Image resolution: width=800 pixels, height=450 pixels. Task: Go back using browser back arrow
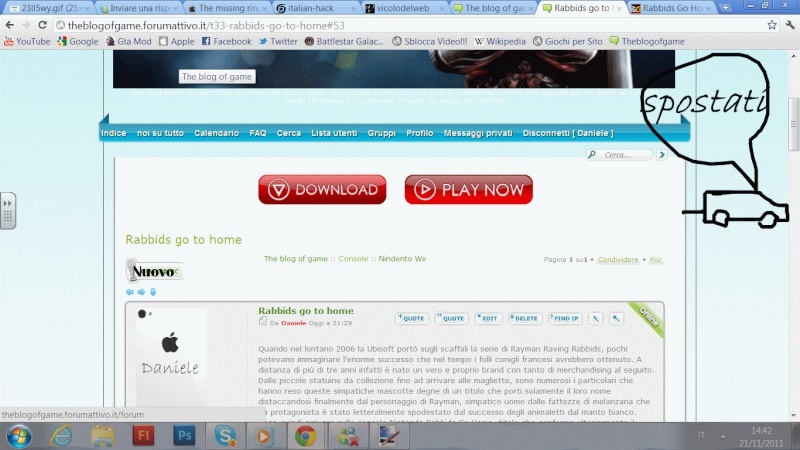pos(10,25)
